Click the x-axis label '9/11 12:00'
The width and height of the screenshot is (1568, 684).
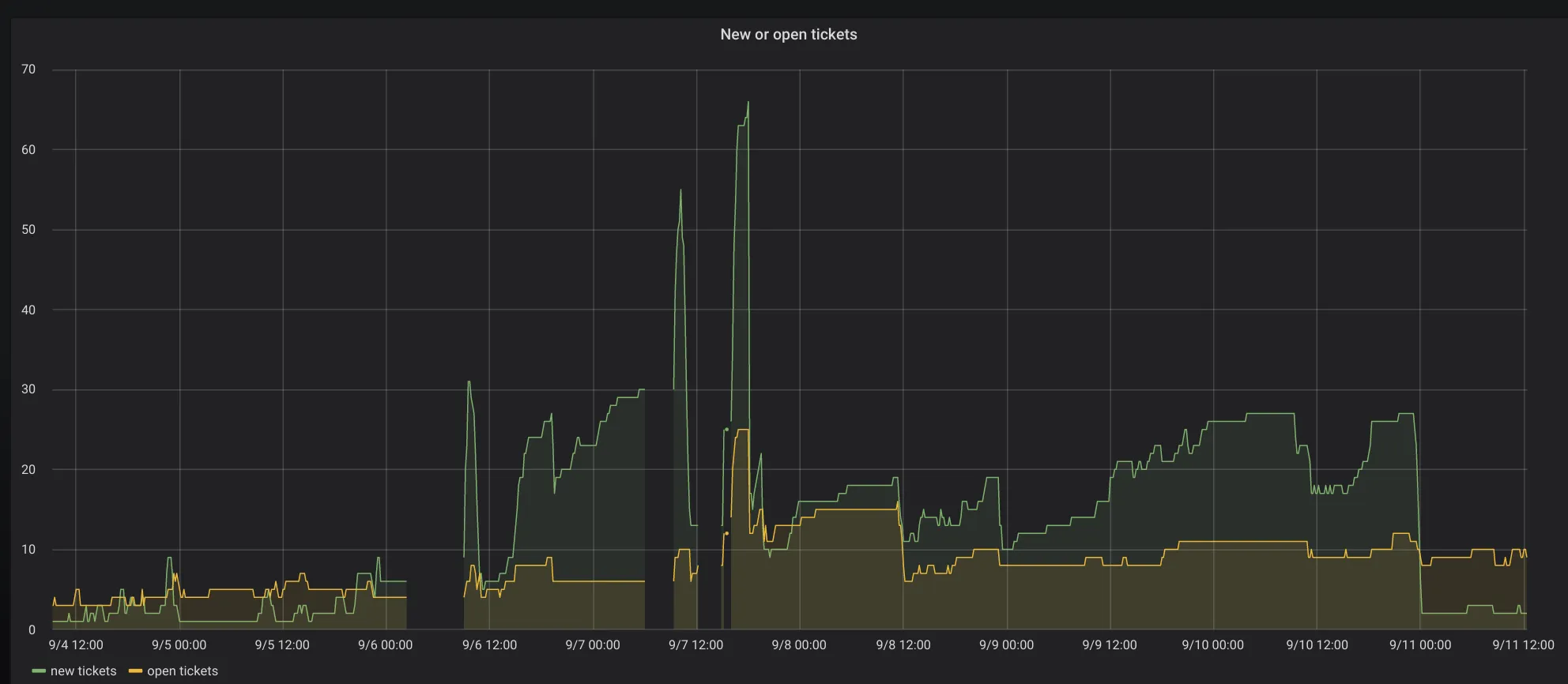[1523, 645]
